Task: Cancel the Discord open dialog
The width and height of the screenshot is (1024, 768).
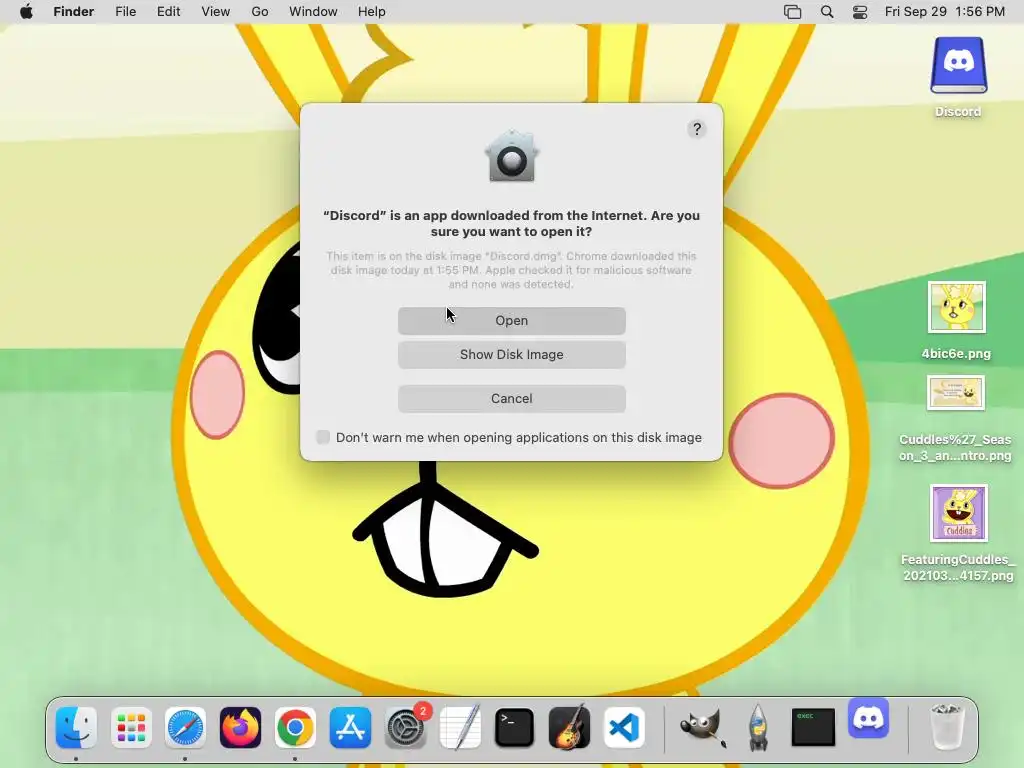Action: click(511, 398)
